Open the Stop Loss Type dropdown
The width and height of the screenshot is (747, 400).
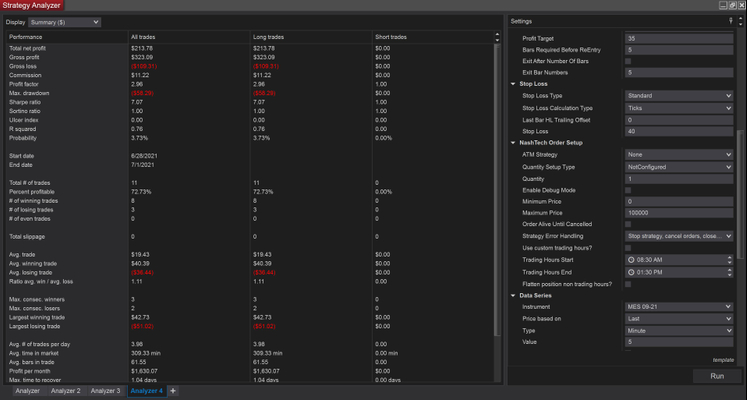coord(679,96)
